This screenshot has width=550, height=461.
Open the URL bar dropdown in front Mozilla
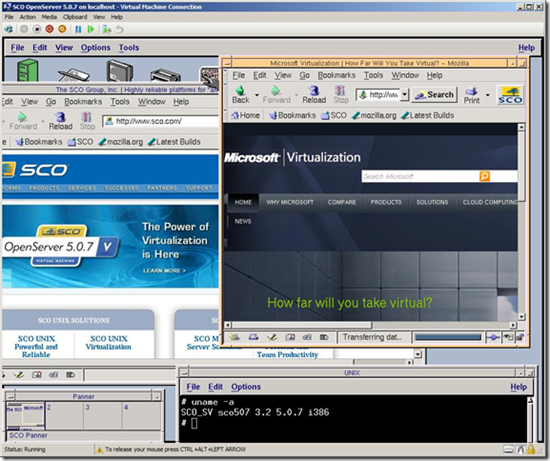(x=405, y=95)
